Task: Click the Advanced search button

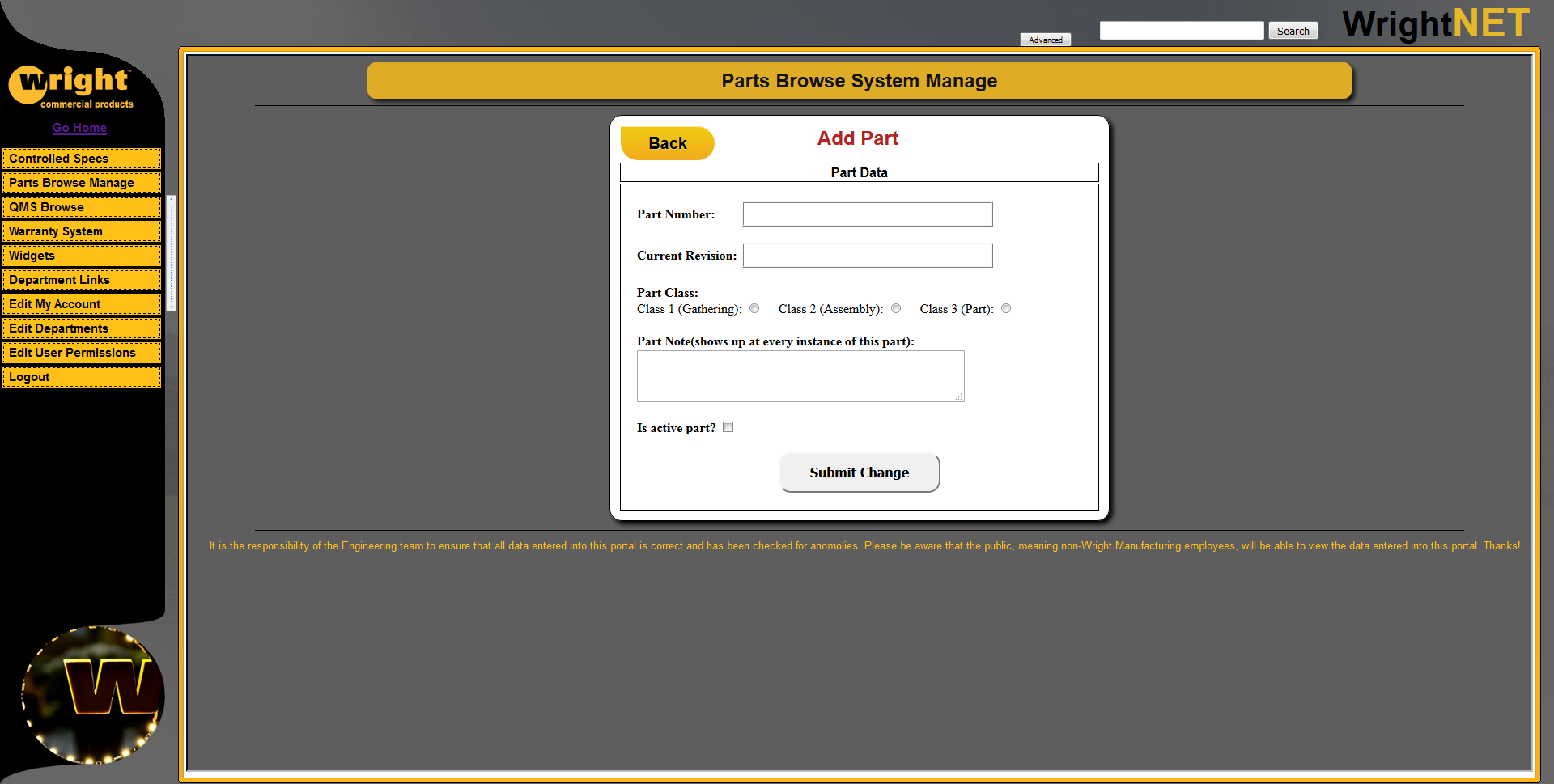Action: [x=1046, y=40]
